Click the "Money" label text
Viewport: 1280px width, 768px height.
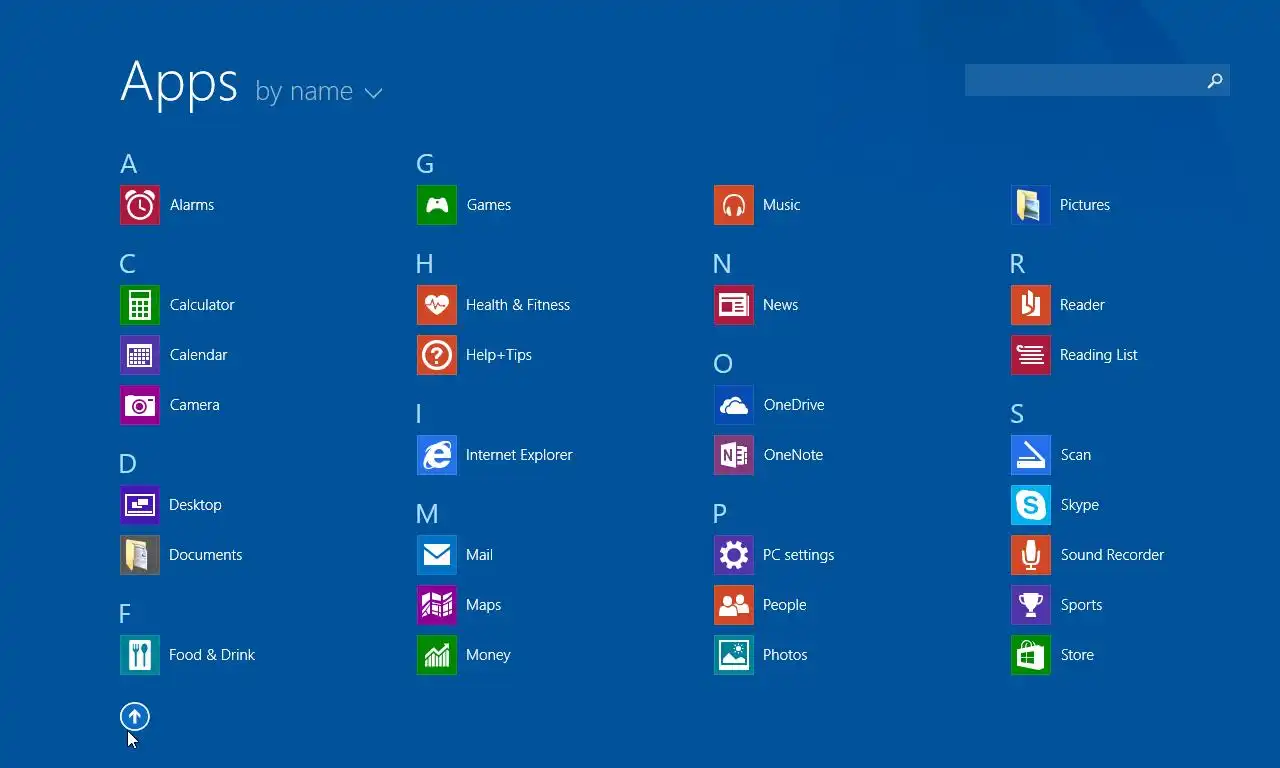click(488, 655)
